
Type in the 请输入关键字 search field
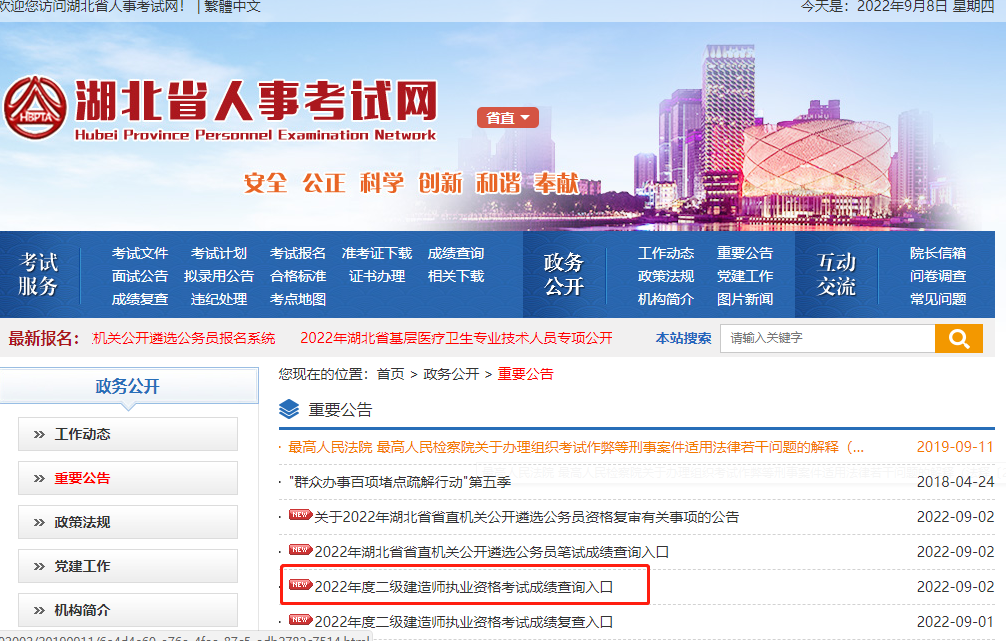(x=827, y=339)
